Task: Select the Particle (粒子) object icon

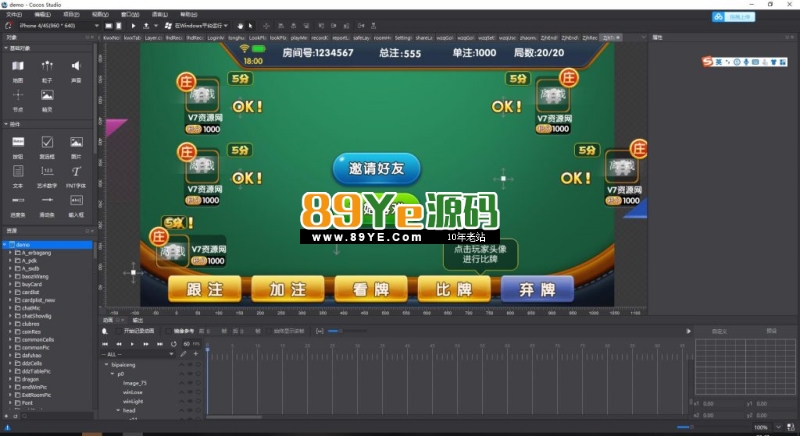Action: pos(47,66)
